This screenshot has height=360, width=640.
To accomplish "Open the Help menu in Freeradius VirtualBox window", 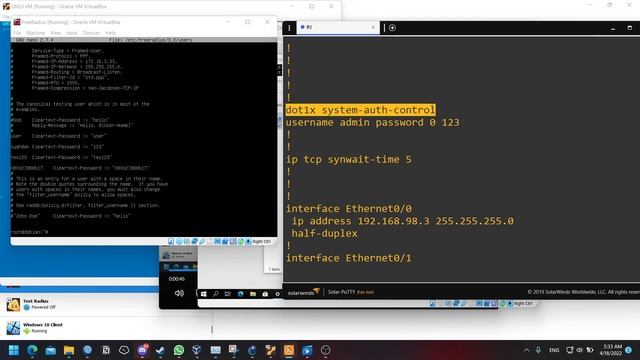I will [x=111, y=33].
